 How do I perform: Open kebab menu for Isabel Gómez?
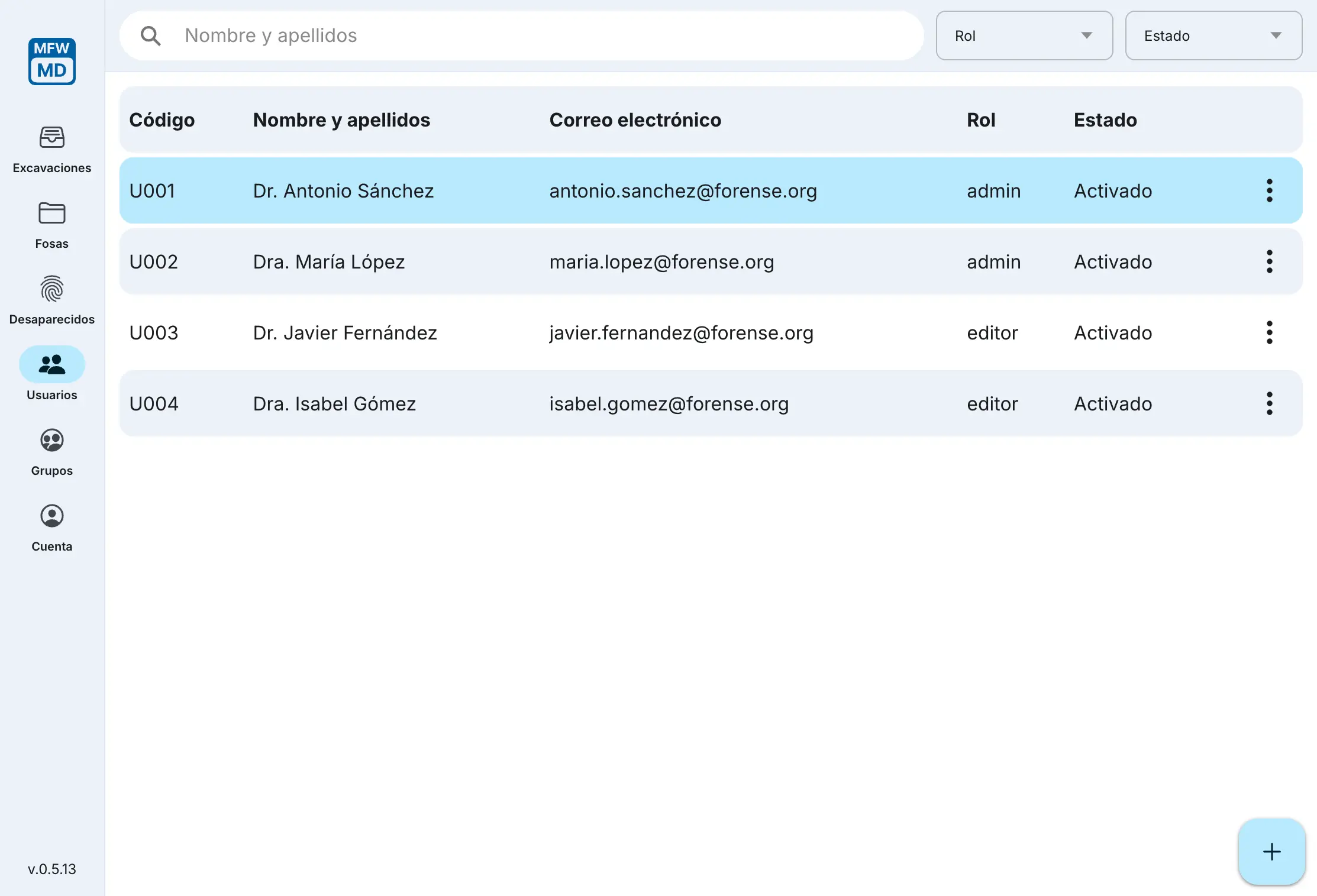(x=1269, y=404)
